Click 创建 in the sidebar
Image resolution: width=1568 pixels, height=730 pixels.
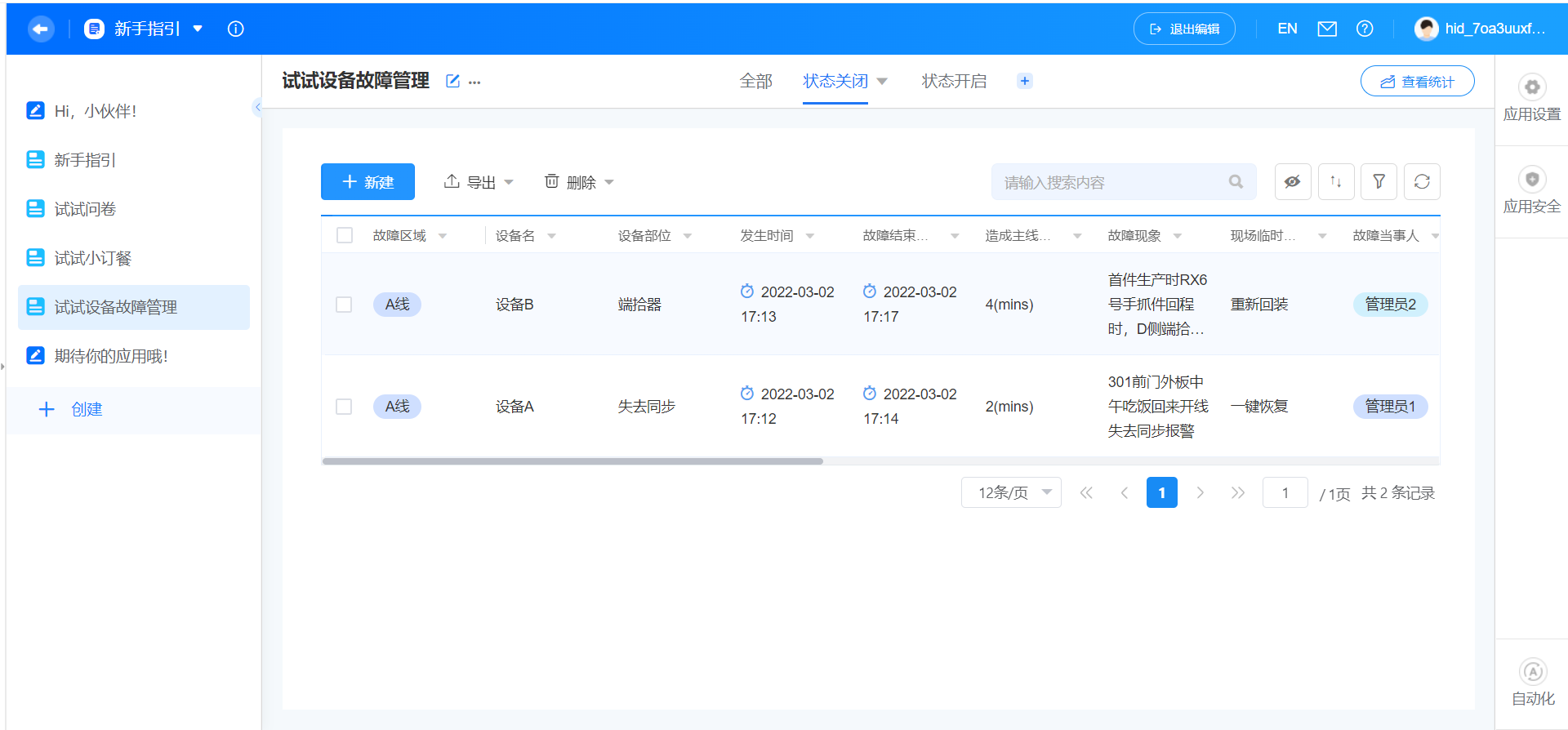pos(71,409)
